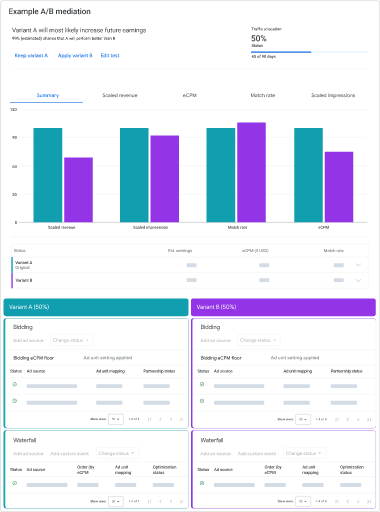Go to last page in Variant A Waterfall table
380x512 pixels.
[181, 501]
